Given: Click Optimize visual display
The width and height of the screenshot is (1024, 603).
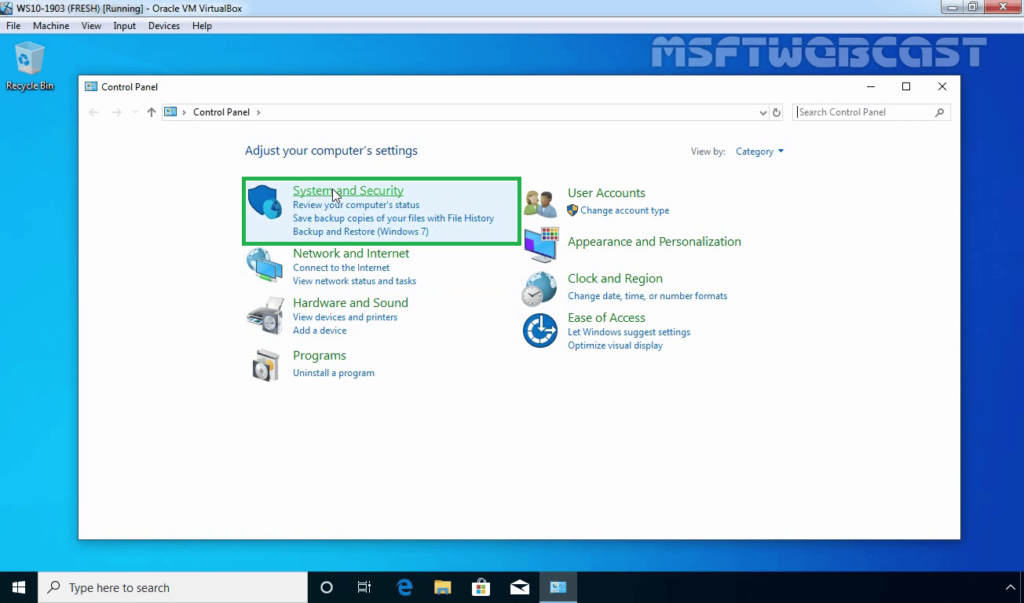Looking at the screenshot, I should click(x=615, y=346).
